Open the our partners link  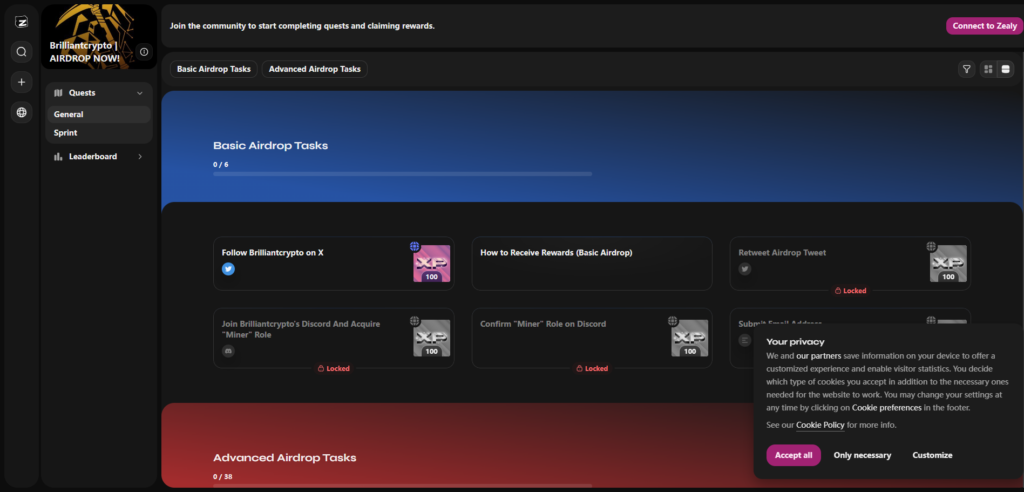click(x=818, y=356)
